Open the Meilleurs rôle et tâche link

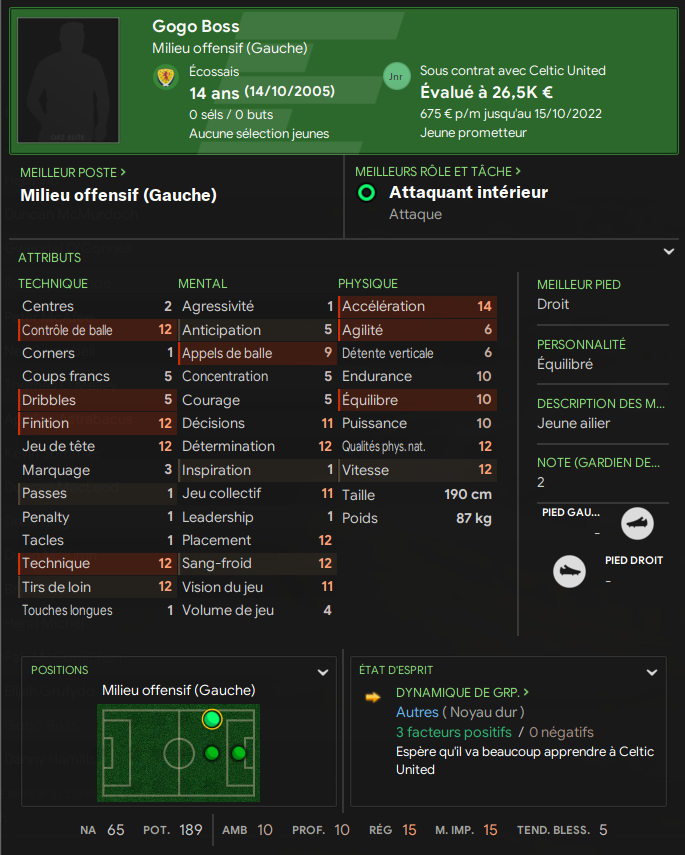pos(438,172)
